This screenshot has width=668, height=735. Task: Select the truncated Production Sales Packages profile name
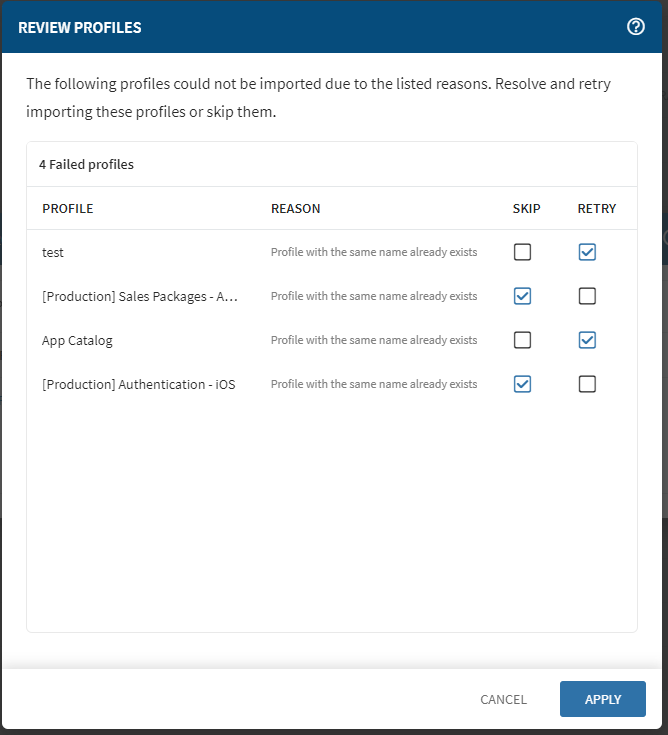pos(140,296)
